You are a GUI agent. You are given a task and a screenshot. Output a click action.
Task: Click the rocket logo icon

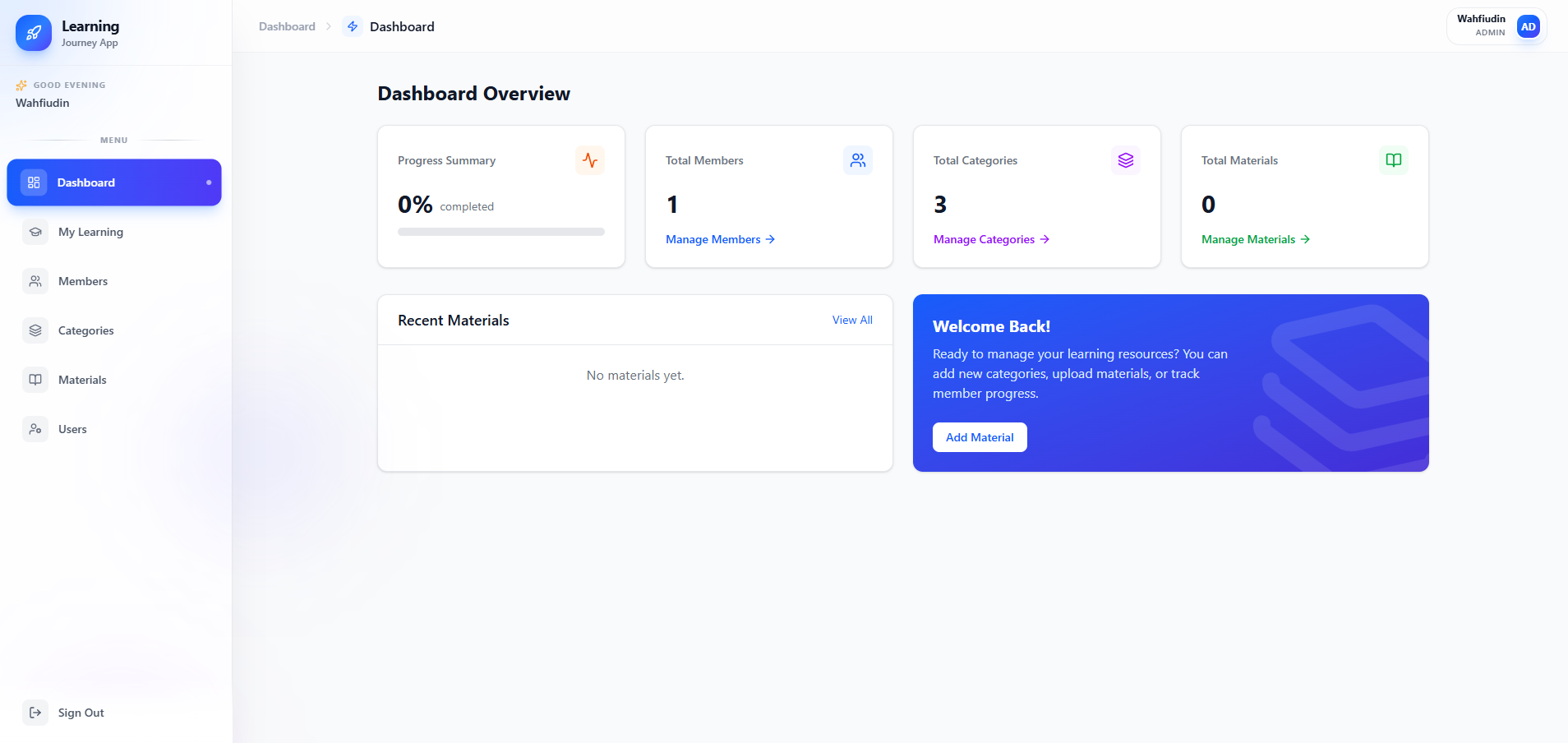[x=34, y=33]
